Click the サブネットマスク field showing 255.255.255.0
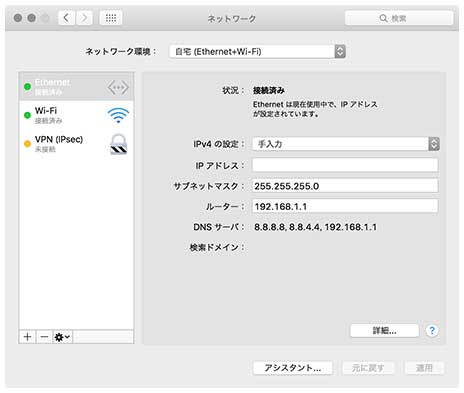The height and width of the screenshot is (393, 464). tap(345, 186)
